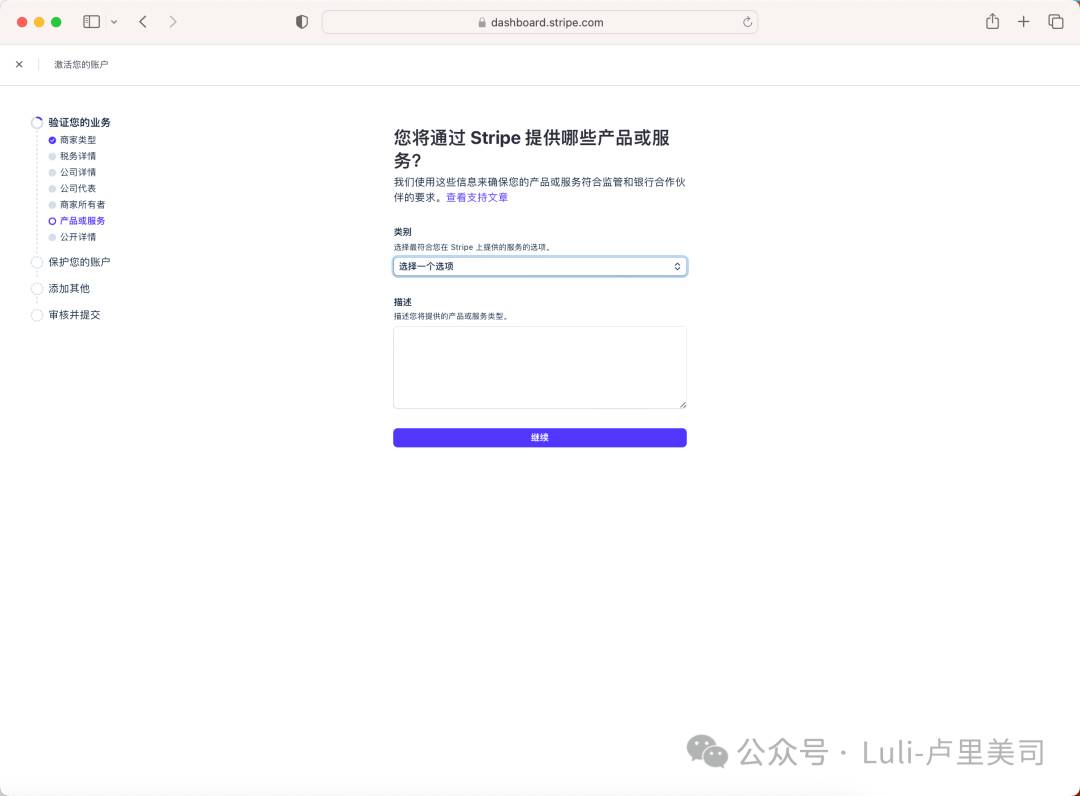Viewport: 1080px width, 796px height.
Task: Click the 激活您的账户 header text
Action: pyautogui.click(x=81, y=64)
